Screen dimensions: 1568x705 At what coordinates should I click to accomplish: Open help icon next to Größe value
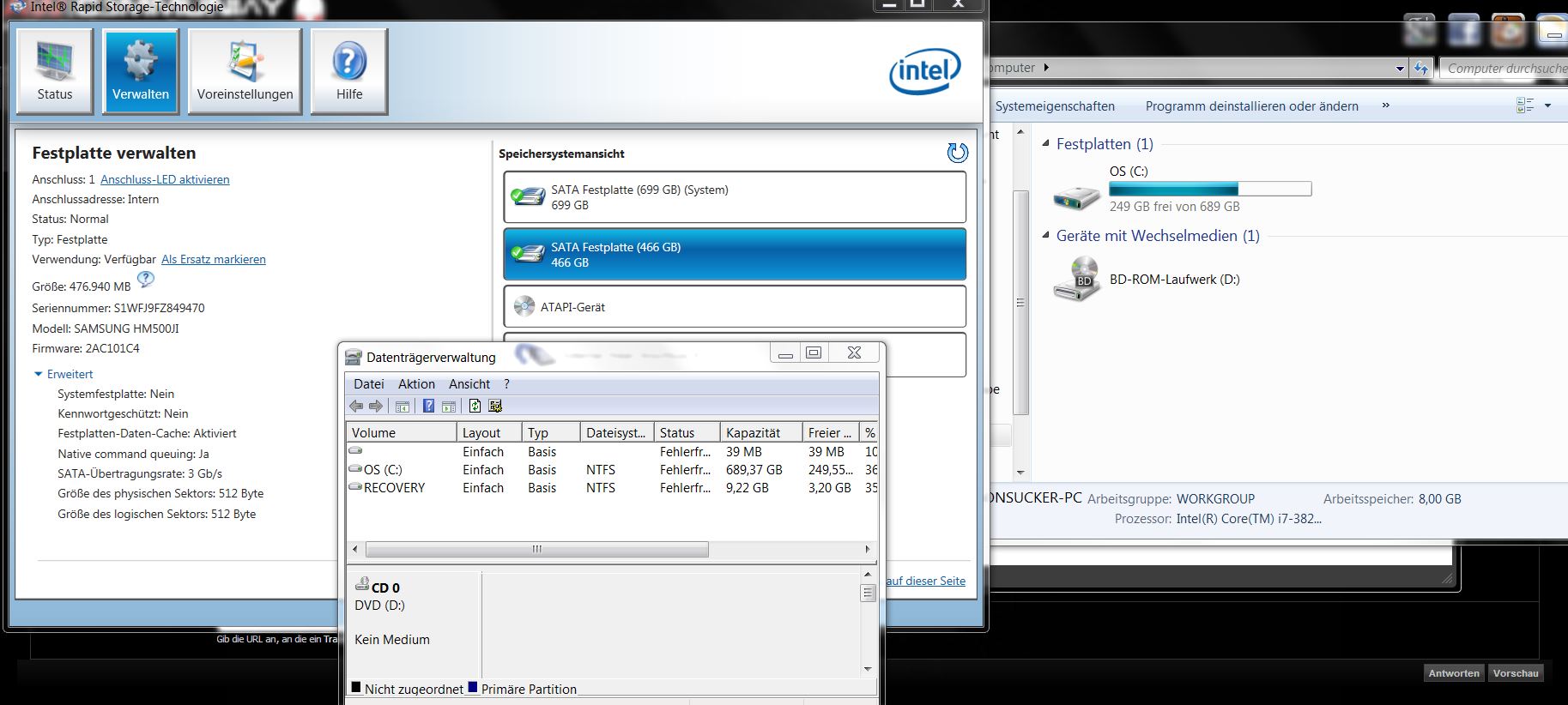pyautogui.click(x=146, y=279)
